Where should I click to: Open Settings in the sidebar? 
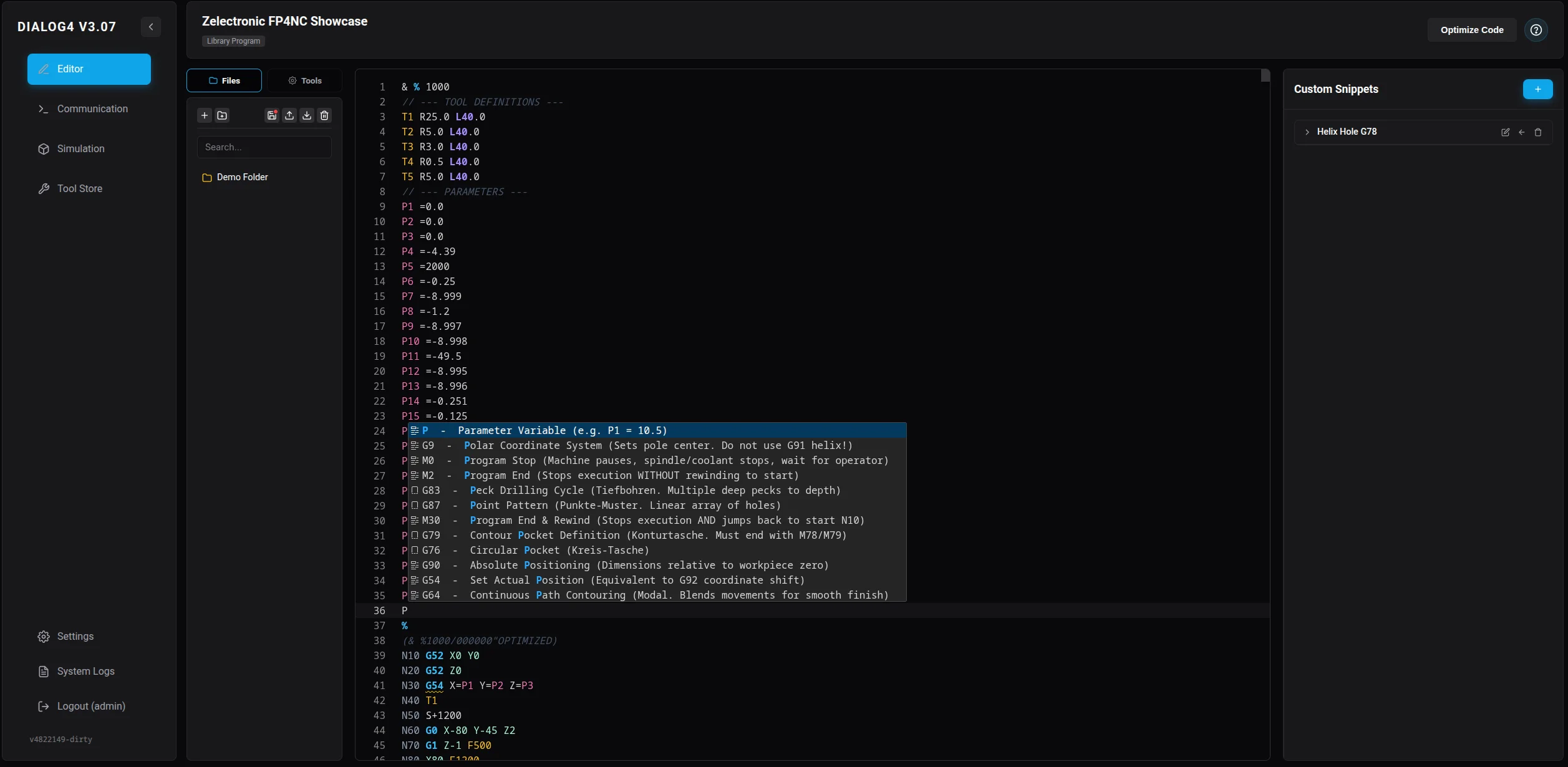click(x=89, y=637)
